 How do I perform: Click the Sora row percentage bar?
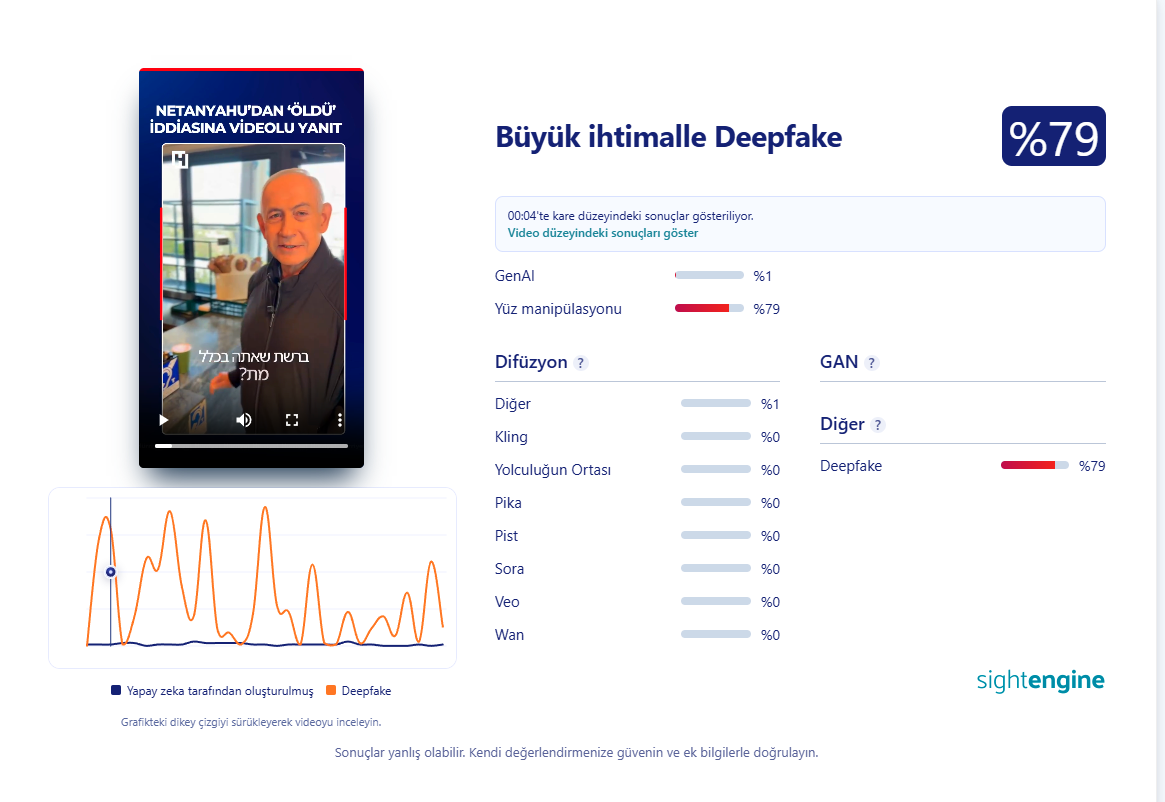(715, 568)
